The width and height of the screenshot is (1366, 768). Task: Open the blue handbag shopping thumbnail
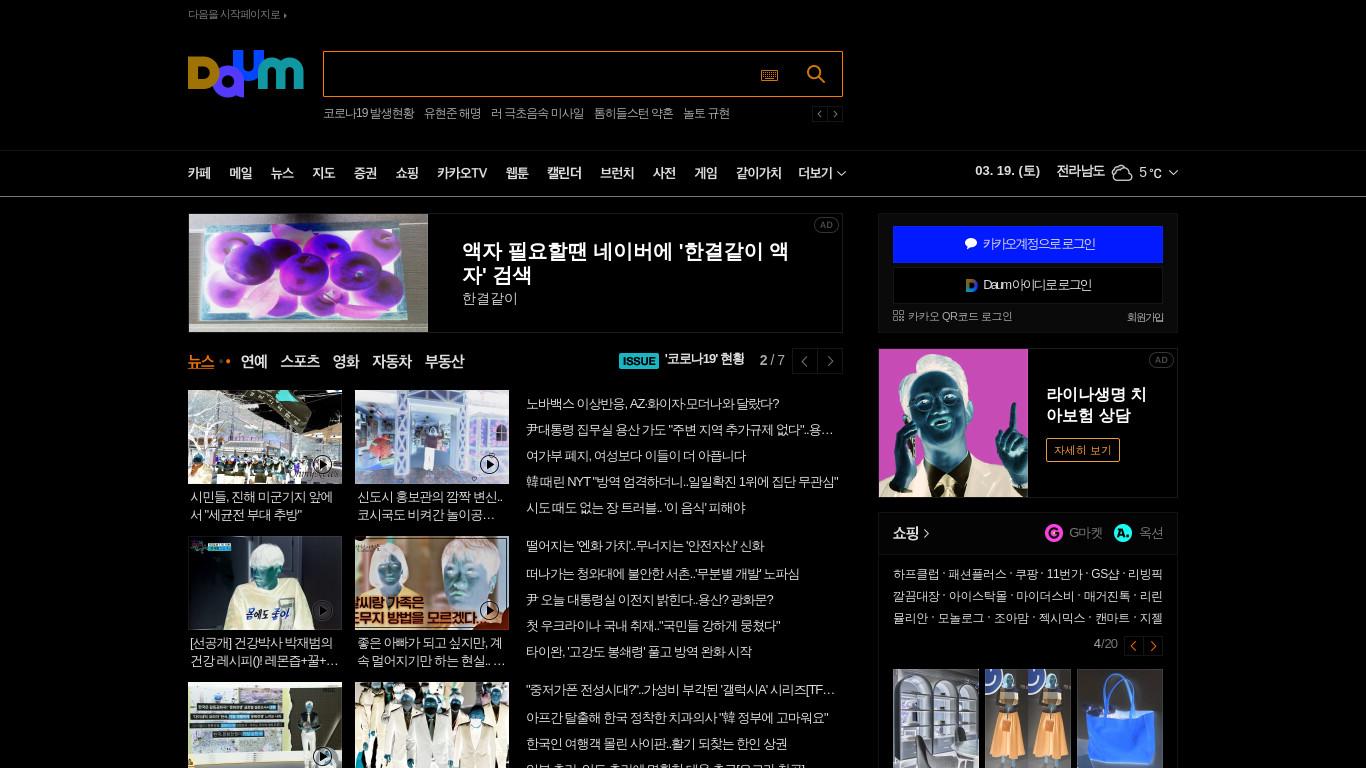pos(1120,718)
